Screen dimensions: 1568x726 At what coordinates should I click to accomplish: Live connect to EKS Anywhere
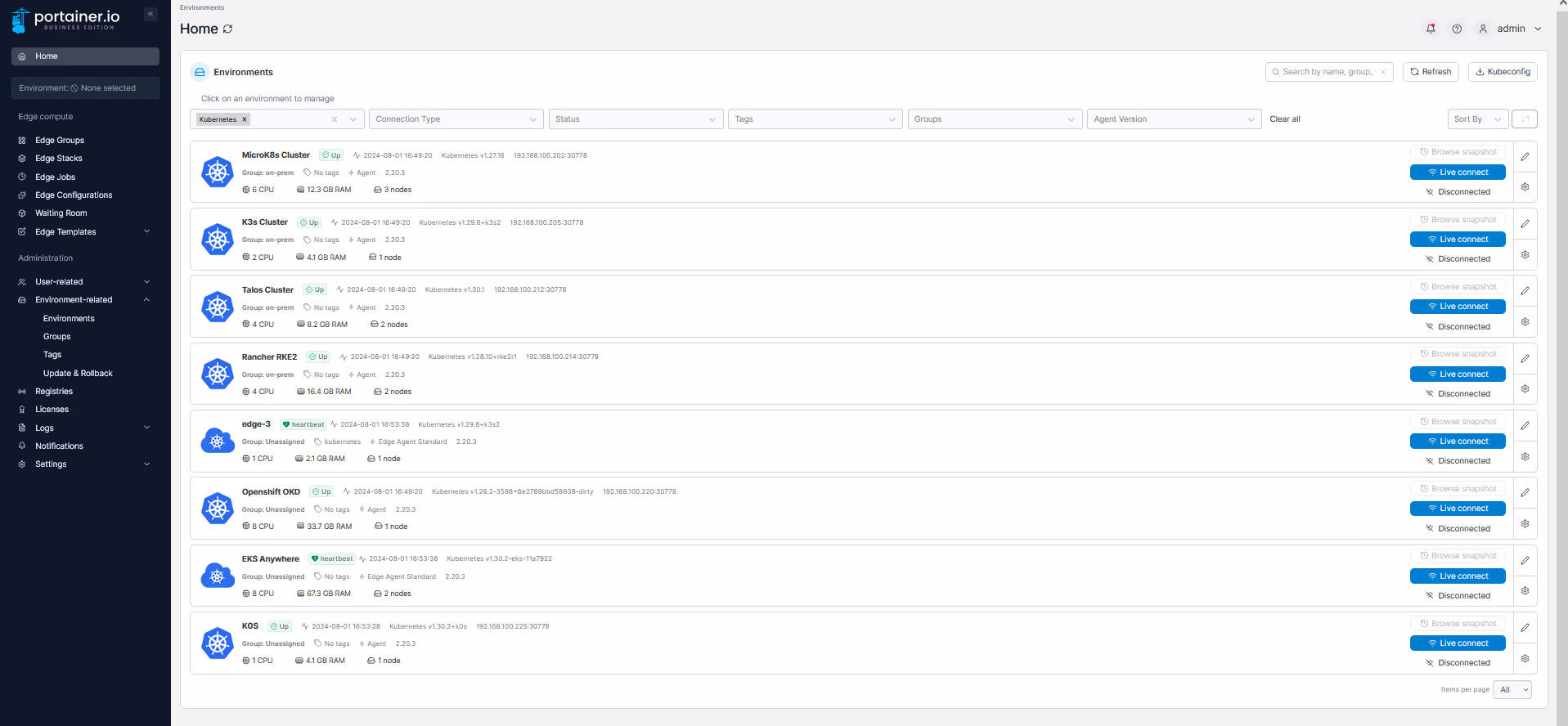[x=1458, y=576]
